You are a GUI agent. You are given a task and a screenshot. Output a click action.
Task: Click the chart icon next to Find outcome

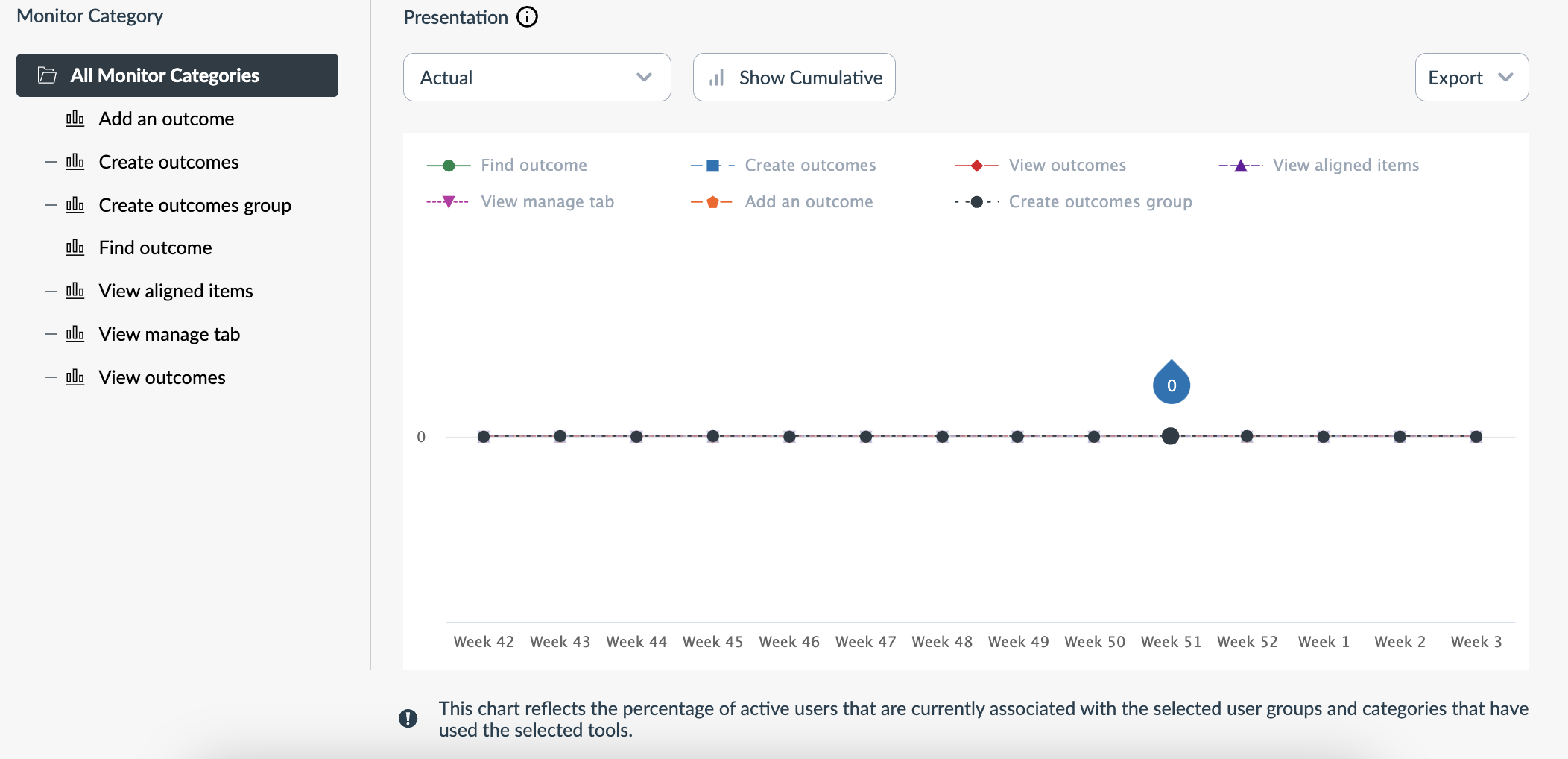click(75, 248)
